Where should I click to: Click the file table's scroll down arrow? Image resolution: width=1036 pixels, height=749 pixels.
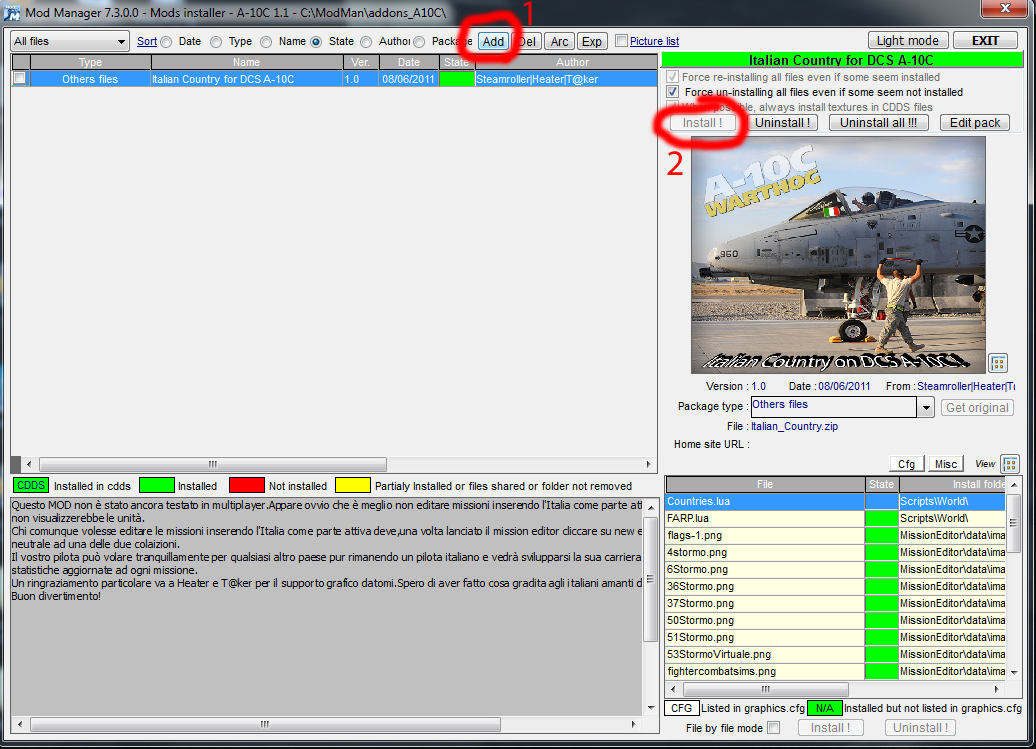[1014, 672]
